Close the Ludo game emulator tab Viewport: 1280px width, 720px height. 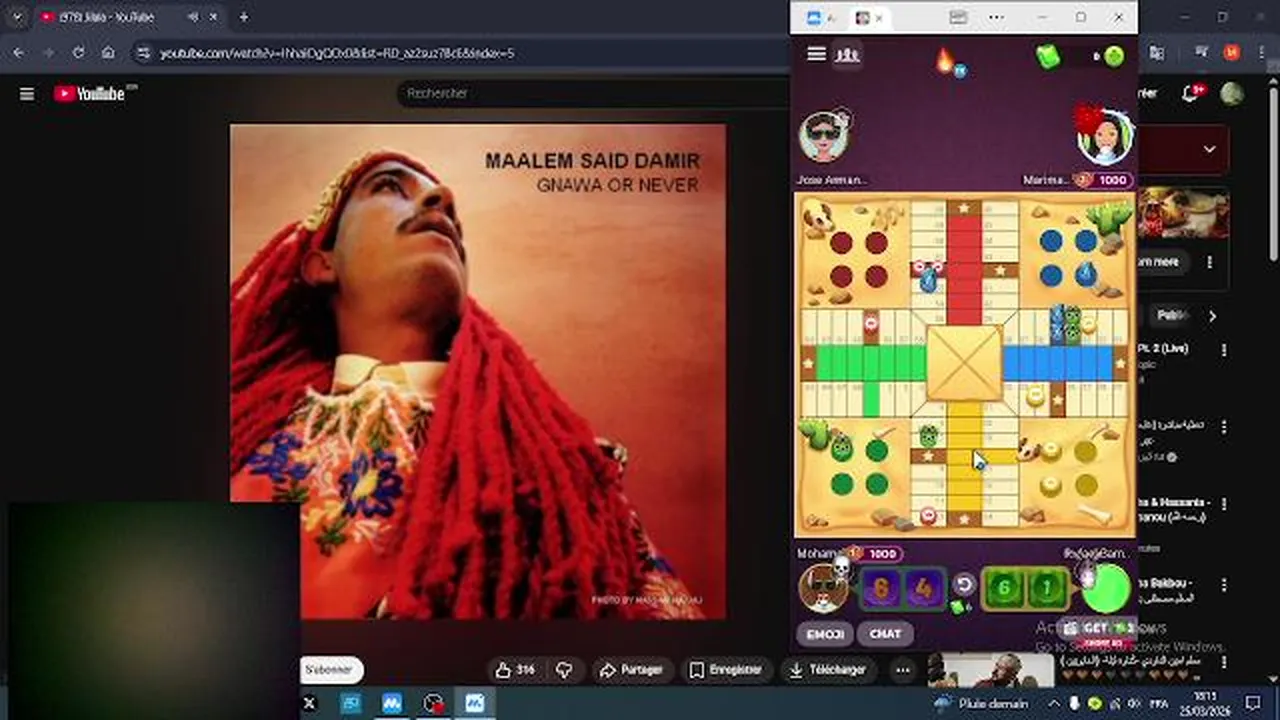[880, 18]
